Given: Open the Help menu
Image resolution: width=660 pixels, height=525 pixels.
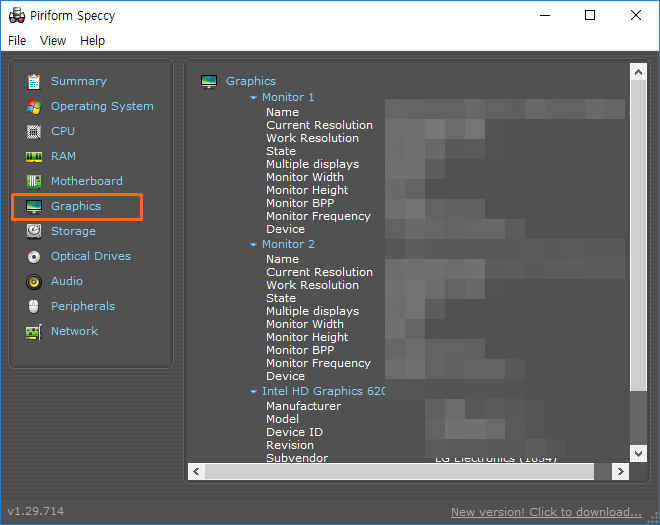Looking at the screenshot, I should (93, 40).
